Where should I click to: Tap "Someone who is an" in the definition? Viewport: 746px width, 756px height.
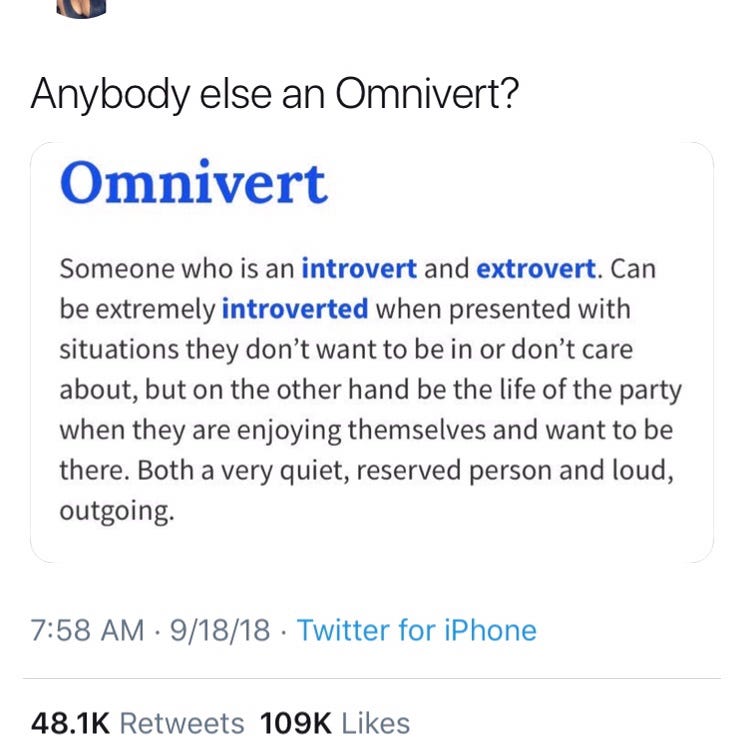click(177, 269)
